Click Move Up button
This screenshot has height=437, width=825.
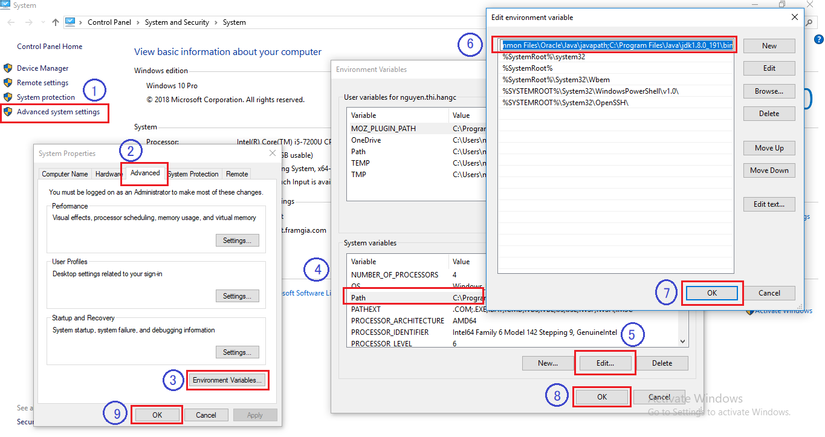(769, 148)
